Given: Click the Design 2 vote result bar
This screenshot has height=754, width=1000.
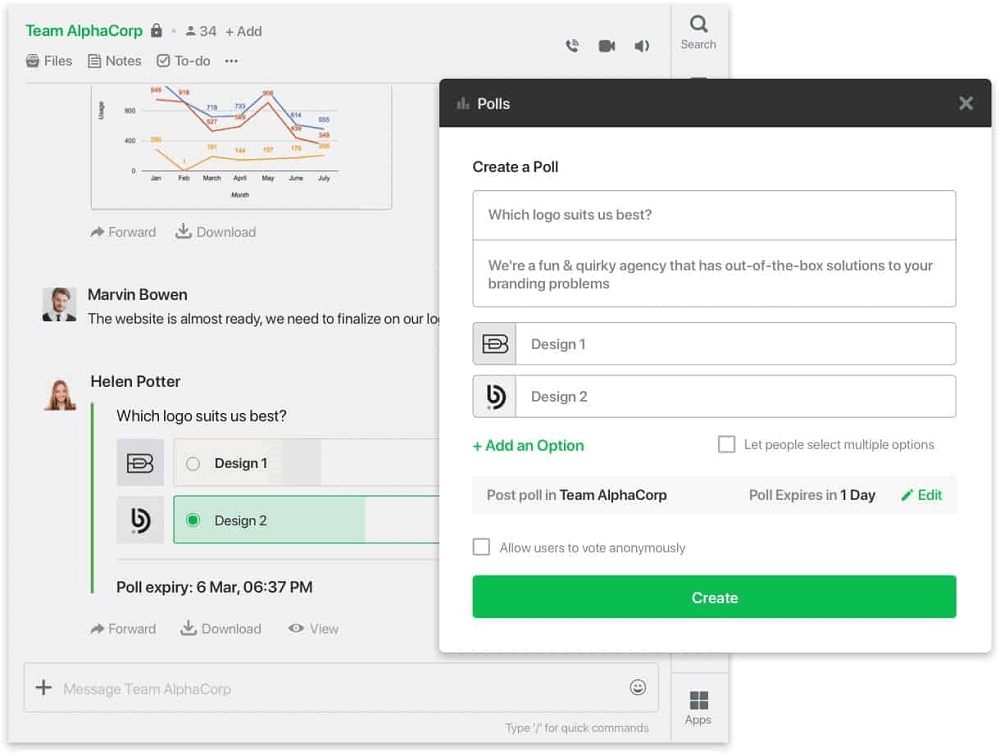Looking at the screenshot, I should tap(306, 520).
